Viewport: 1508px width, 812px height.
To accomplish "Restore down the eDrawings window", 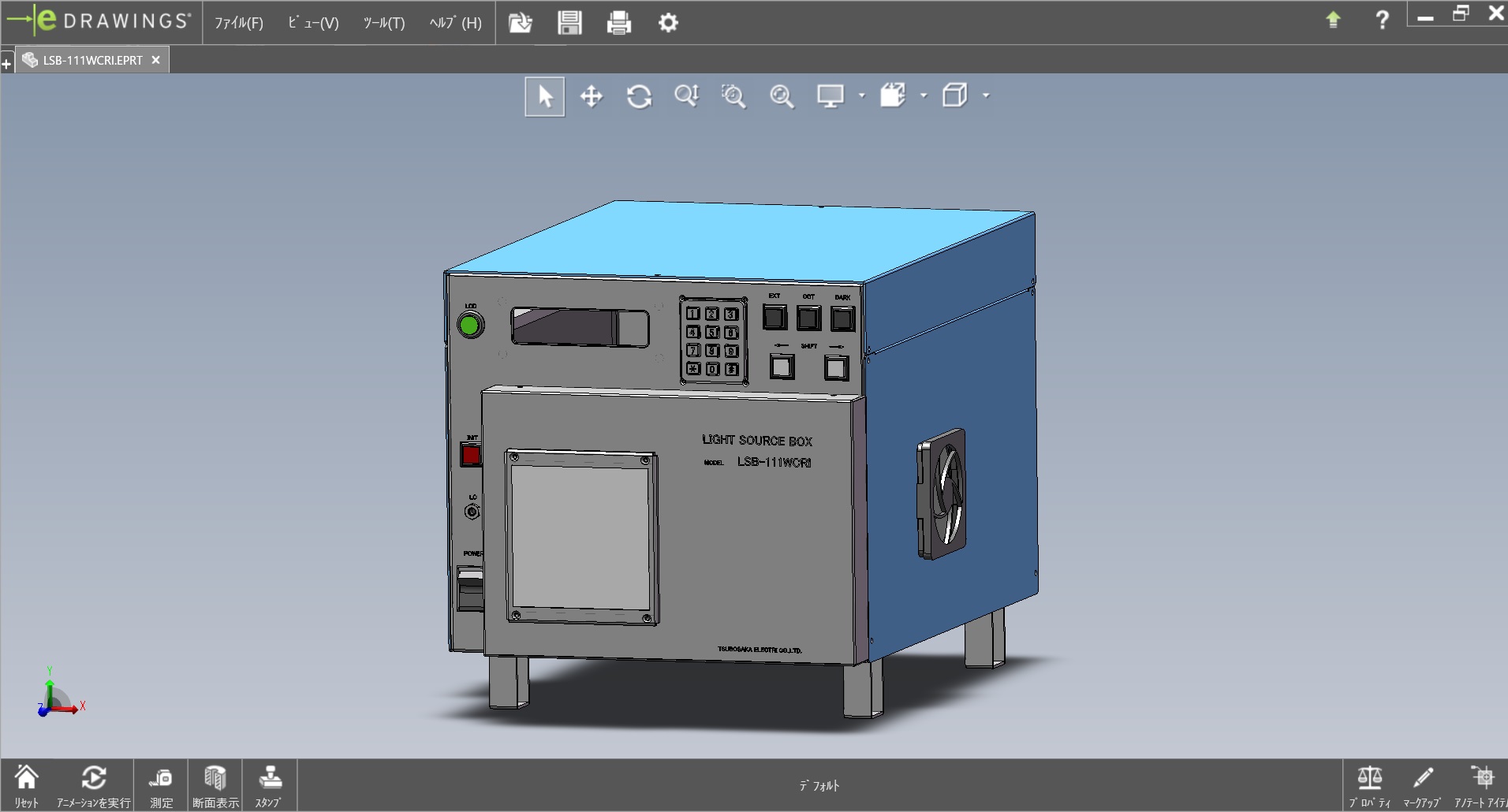I will [1461, 13].
